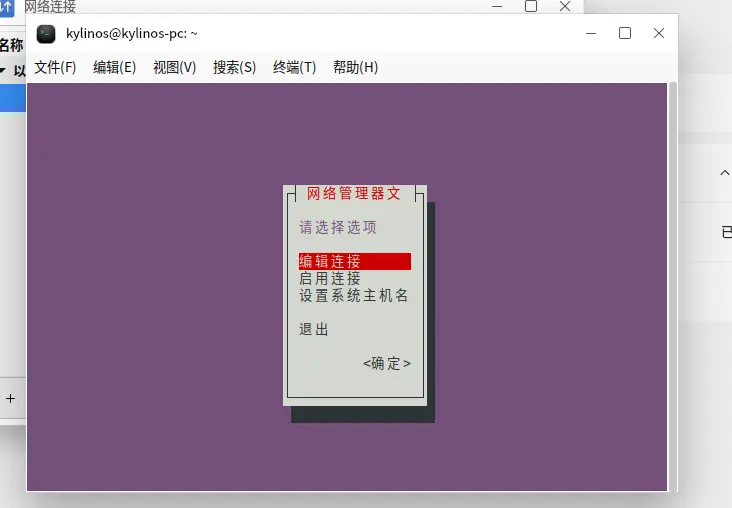Click the 名称 column header in 网络连接
Image resolution: width=732 pixels, height=508 pixels.
(x=11, y=45)
